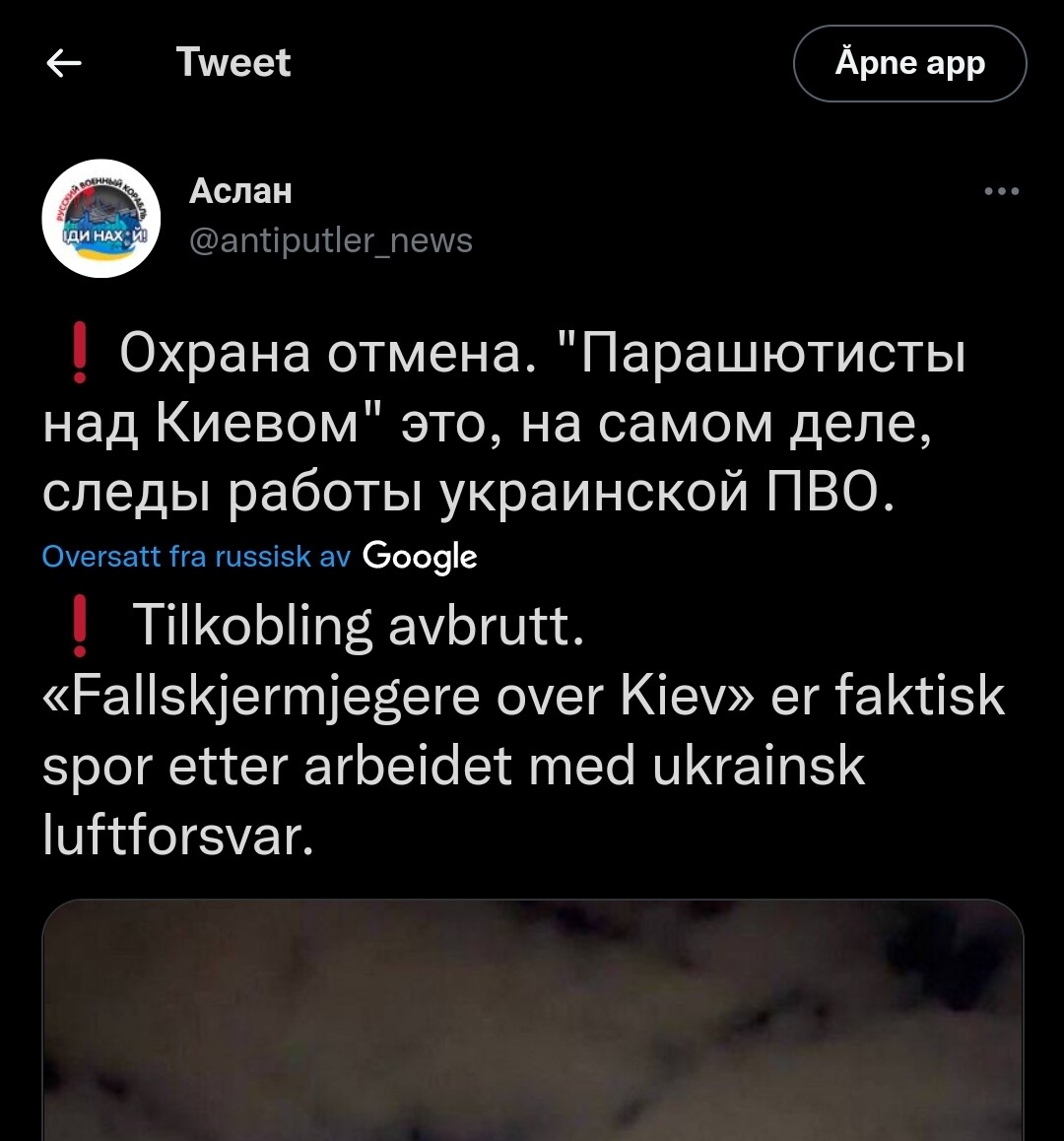The height and width of the screenshot is (1141, 1064).
Task: Click "следы работы украинской" text line
Action: pos(395,495)
